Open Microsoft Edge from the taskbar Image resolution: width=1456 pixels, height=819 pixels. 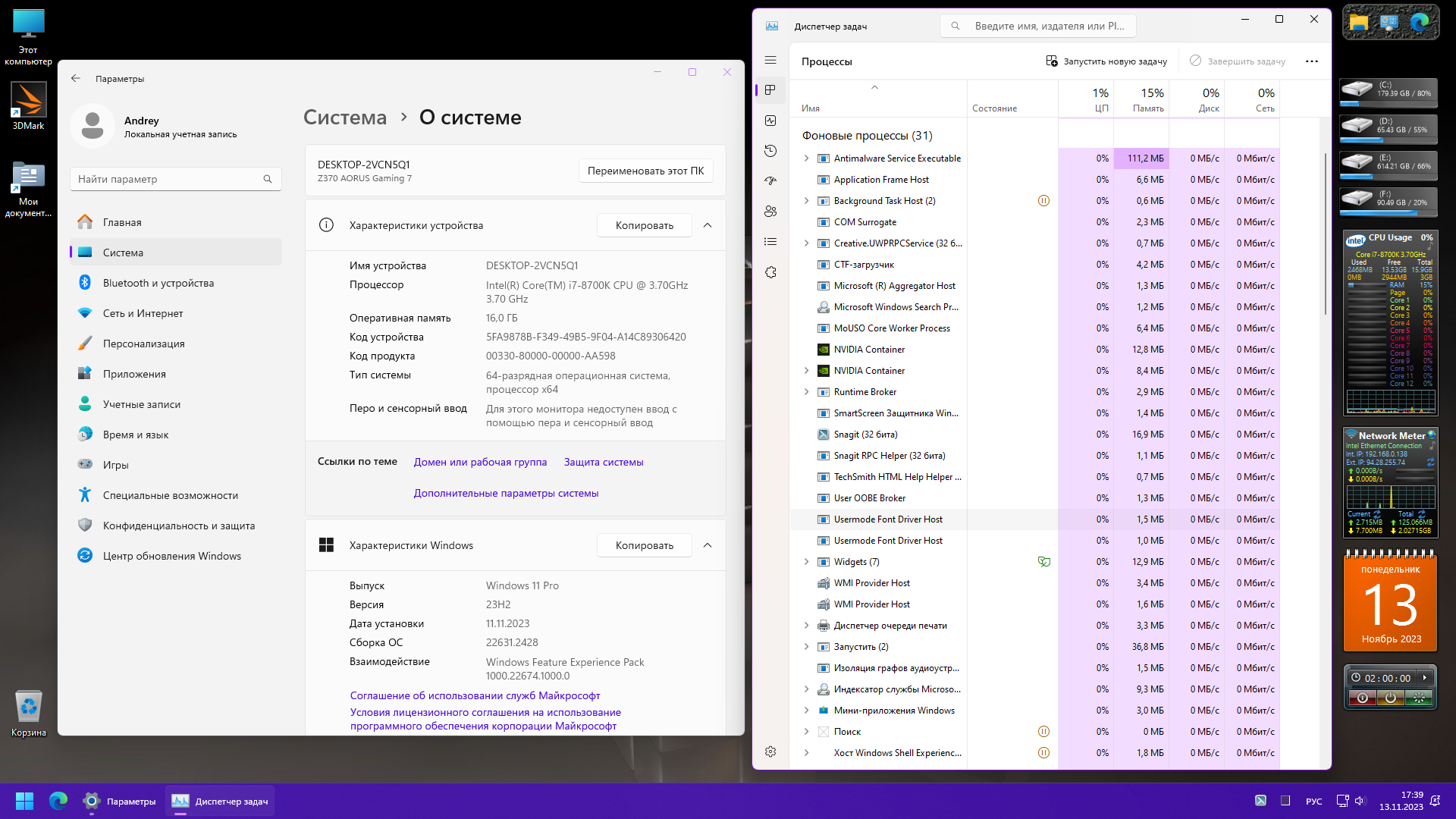[x=58, y=801]
